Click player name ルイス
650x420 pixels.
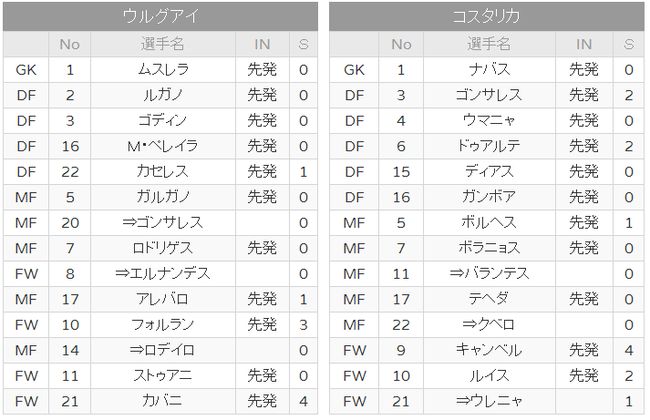tap(489, 376)
